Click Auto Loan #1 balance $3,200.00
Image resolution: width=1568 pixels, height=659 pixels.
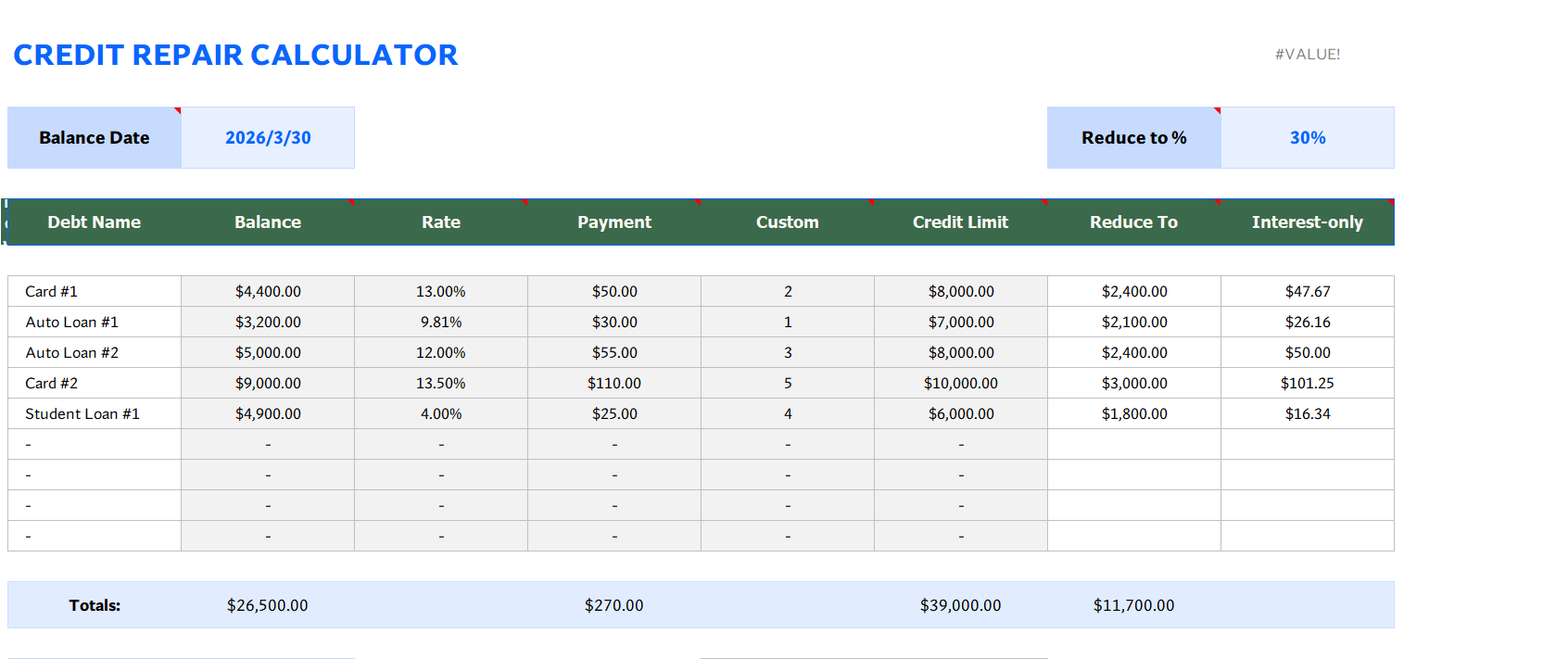(x=268, y=322)
